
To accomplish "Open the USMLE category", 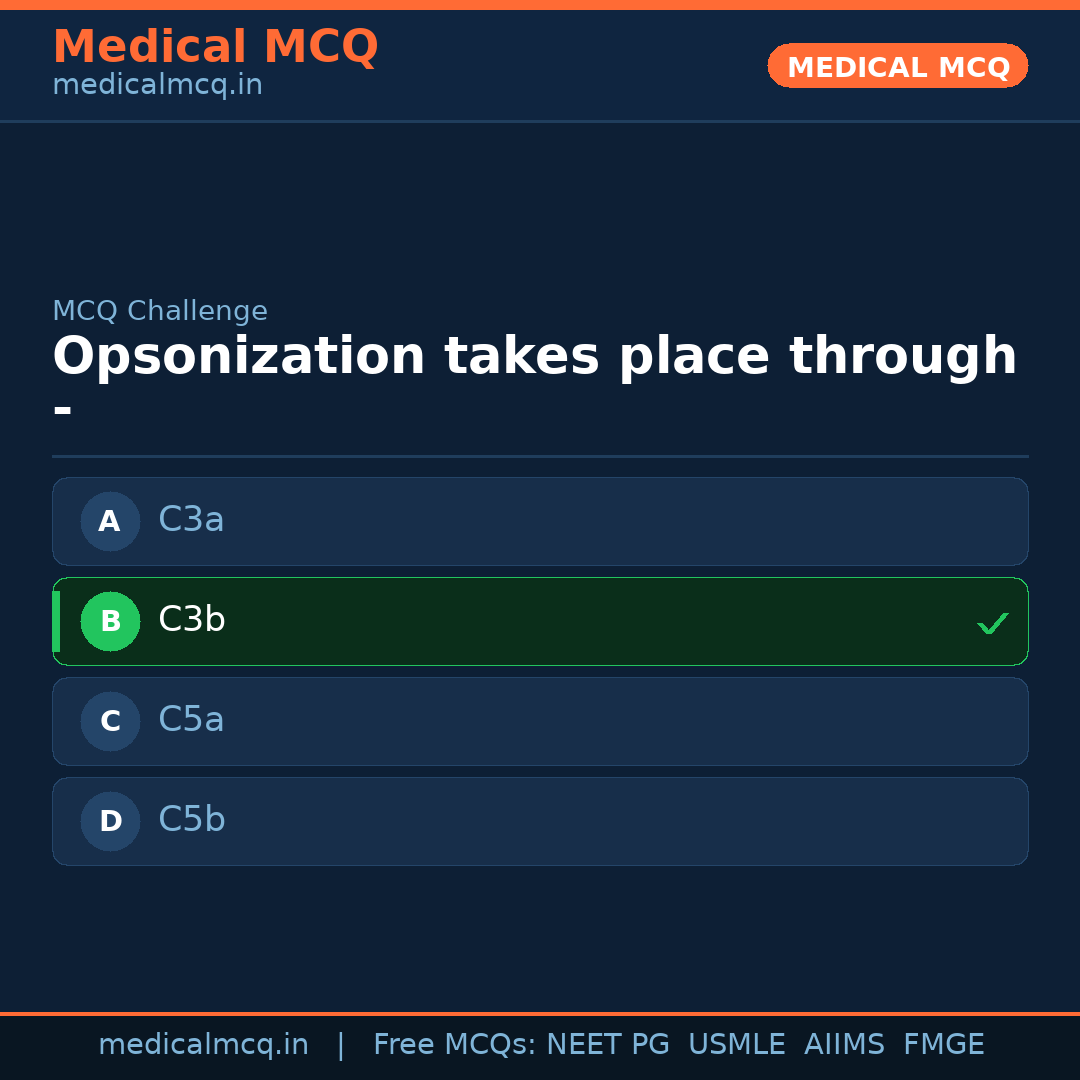I will [737, 1043].
